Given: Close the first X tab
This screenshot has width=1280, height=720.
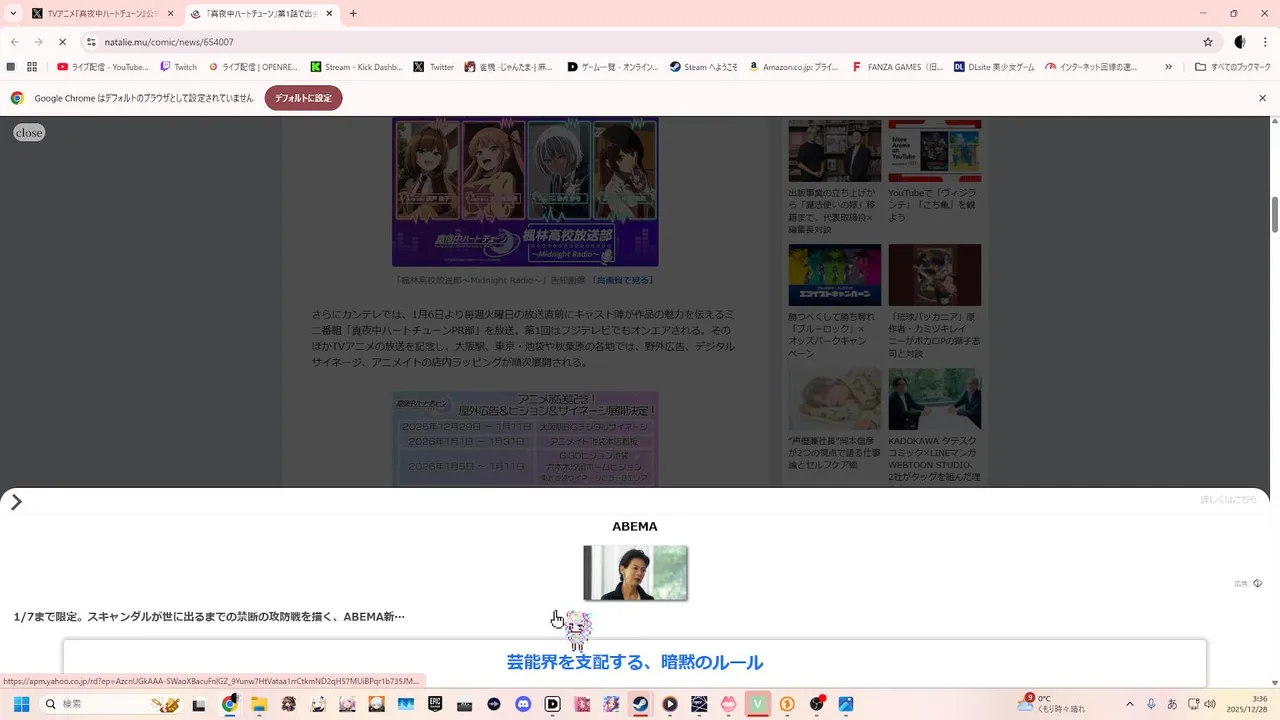Looking at the screenshot, I should [x=171, y=14].
